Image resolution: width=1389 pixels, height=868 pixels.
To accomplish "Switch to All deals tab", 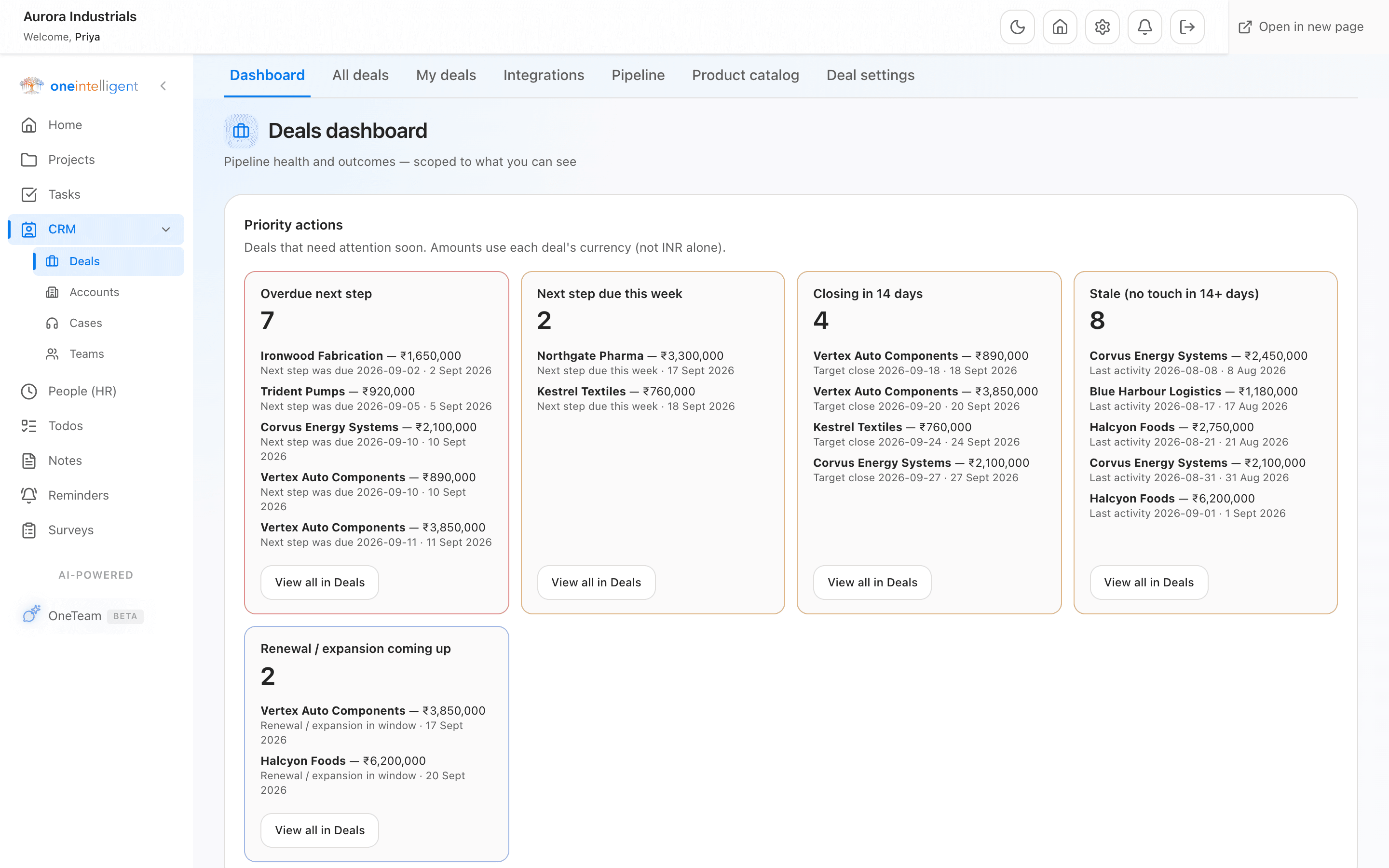I will pos(360,75).
